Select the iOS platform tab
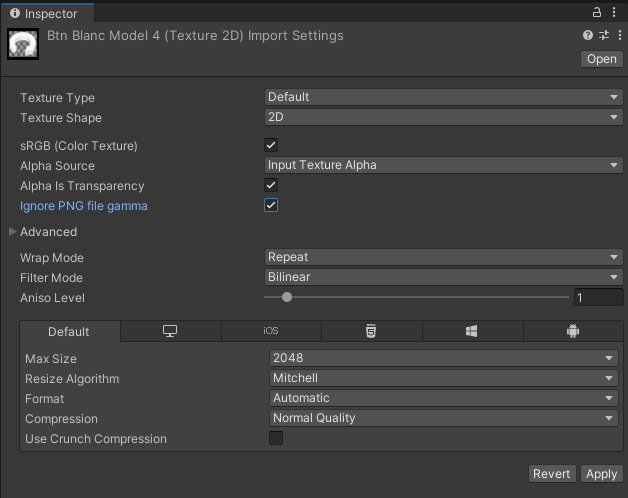Viewport: 628px width, 498px height. pos(271,331)
